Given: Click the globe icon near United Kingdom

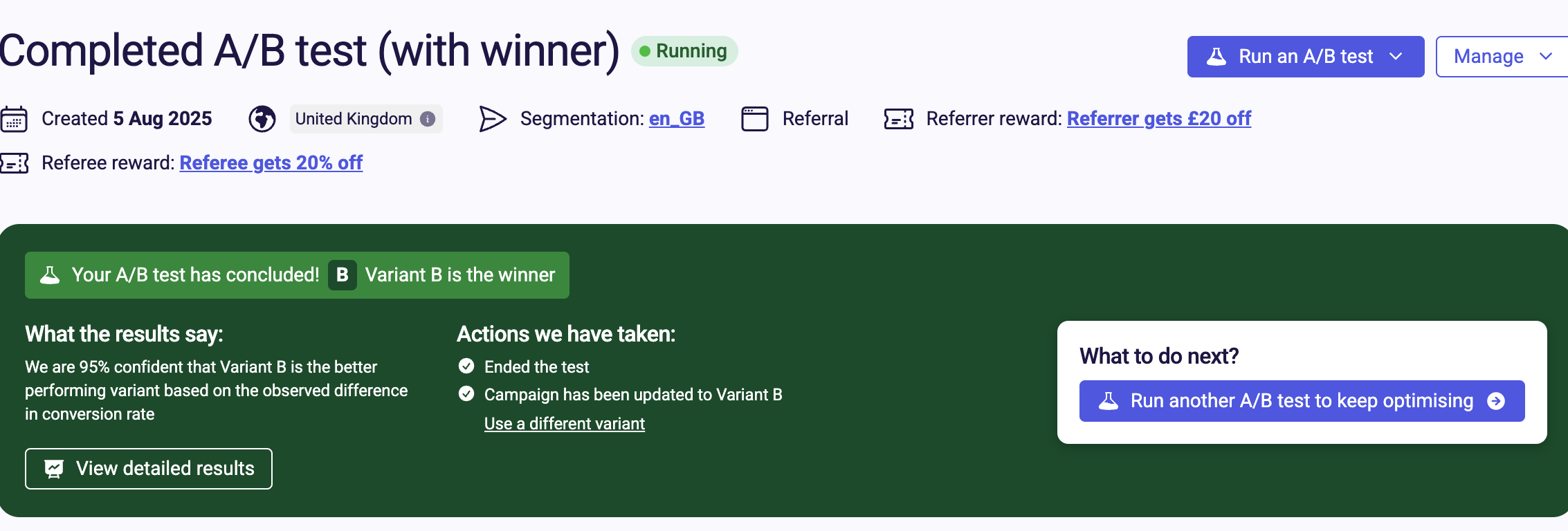Looking at the screenshot, I should tap(261, 118).
